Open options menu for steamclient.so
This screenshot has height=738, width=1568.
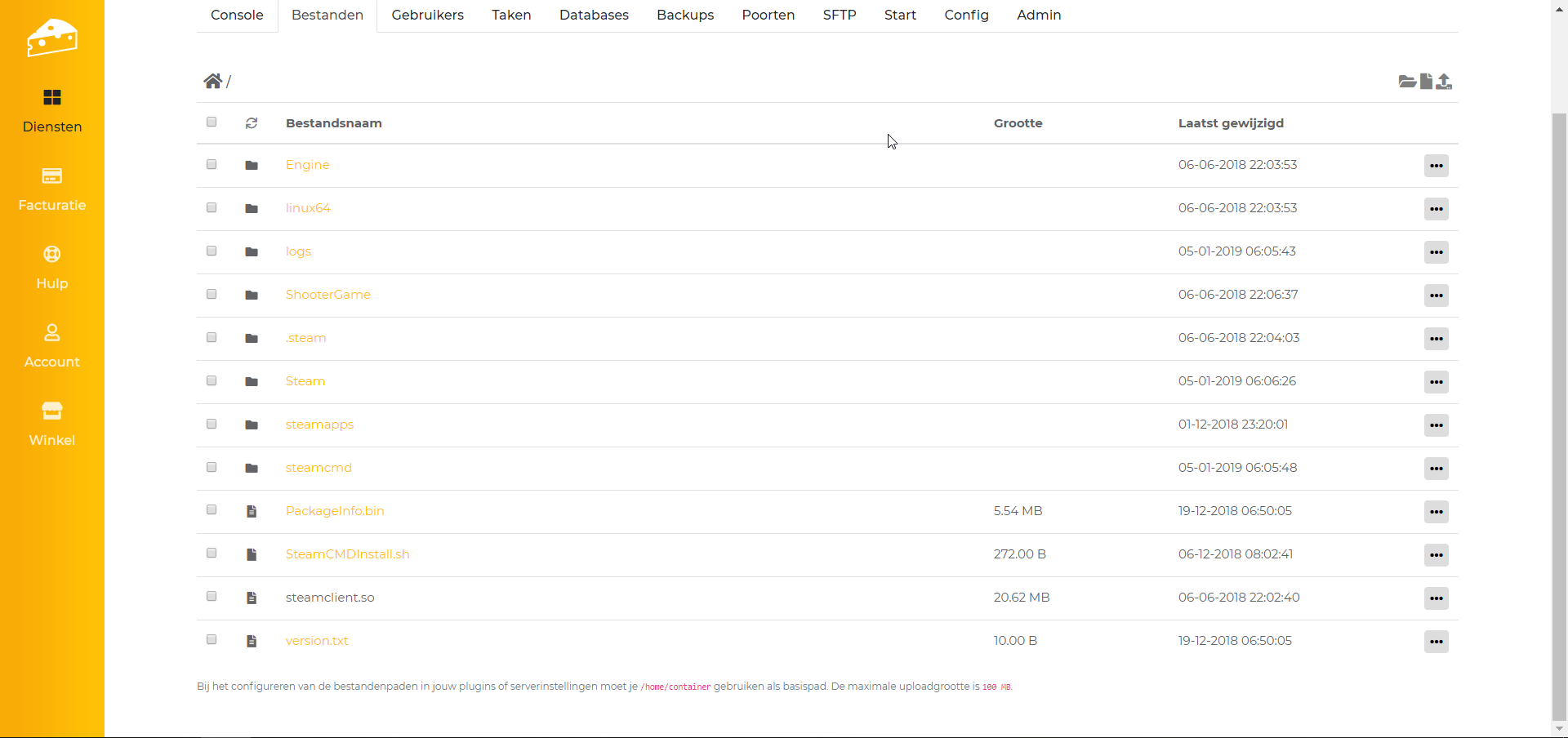[1436, 598]
